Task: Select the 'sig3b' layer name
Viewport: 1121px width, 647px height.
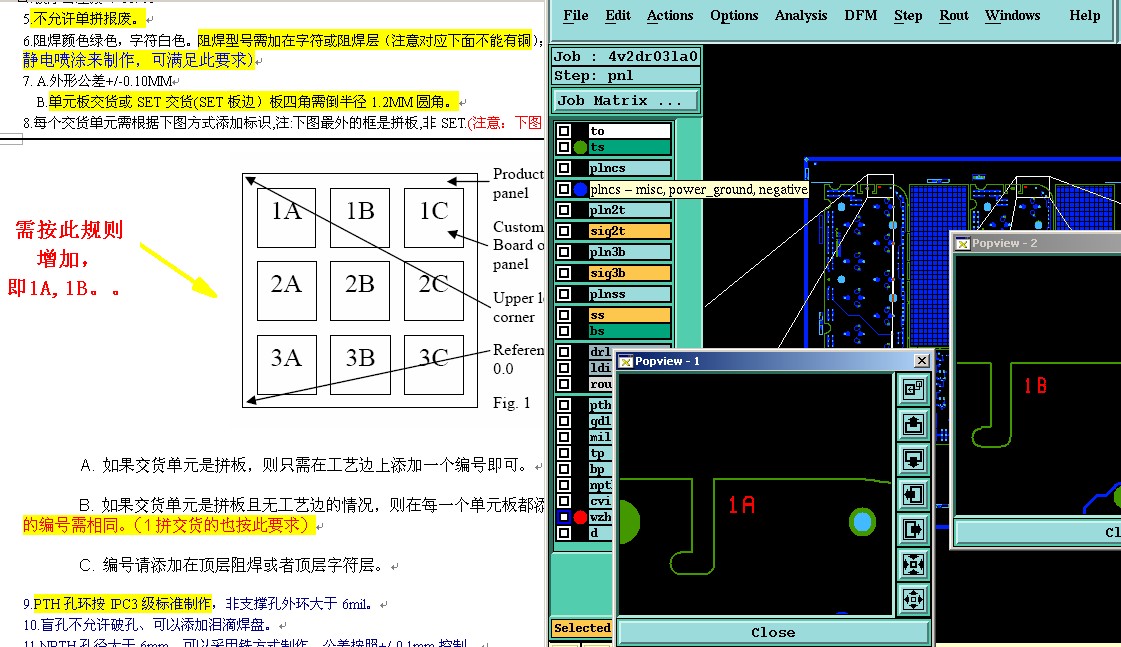Action: 630,273
